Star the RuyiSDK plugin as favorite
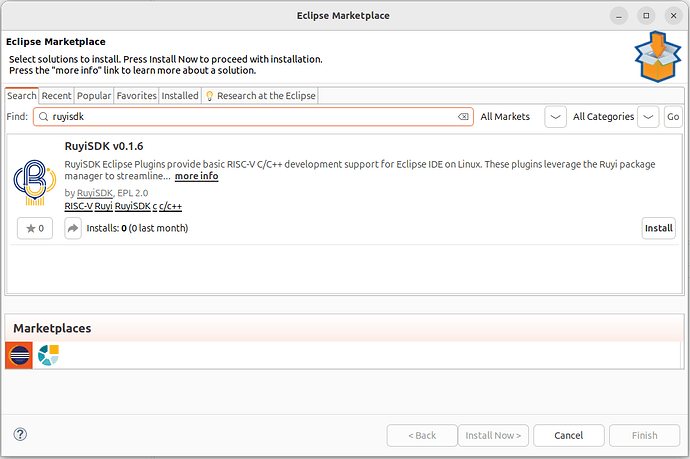The width and height of the screenshot is (690, 459). [35, 228]
